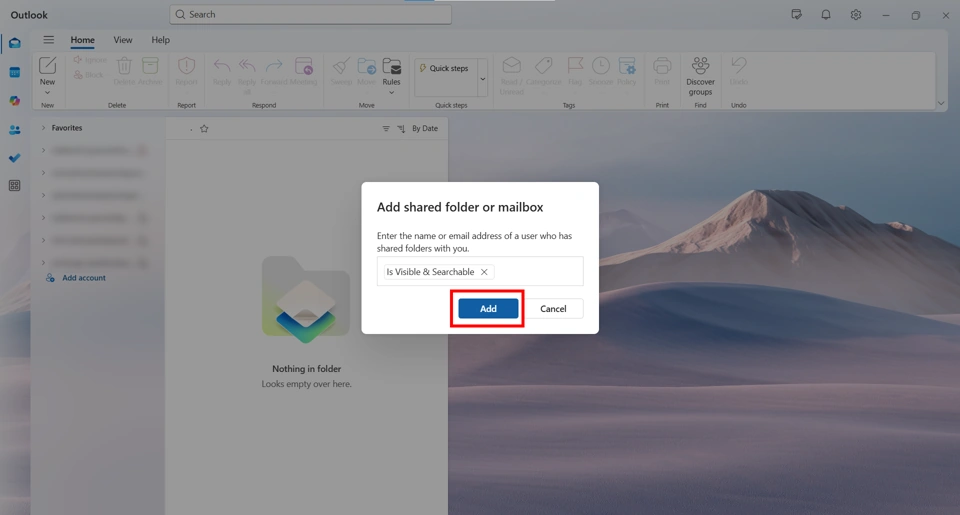The width and height of the screenshot is (960, 515).
Task: Focus the shared mailbox name input field
Action: (x=480, y=271)
